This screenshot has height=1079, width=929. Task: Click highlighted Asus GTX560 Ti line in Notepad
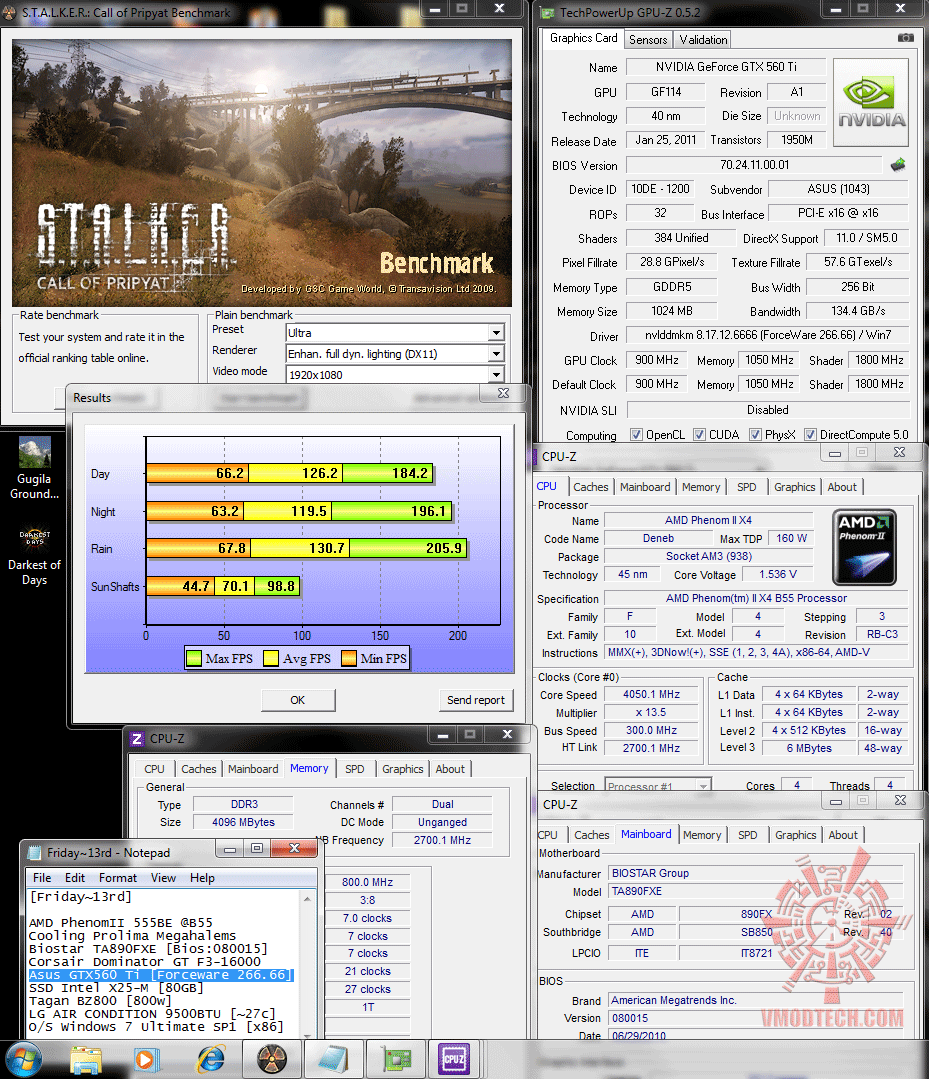pos(161,974)
